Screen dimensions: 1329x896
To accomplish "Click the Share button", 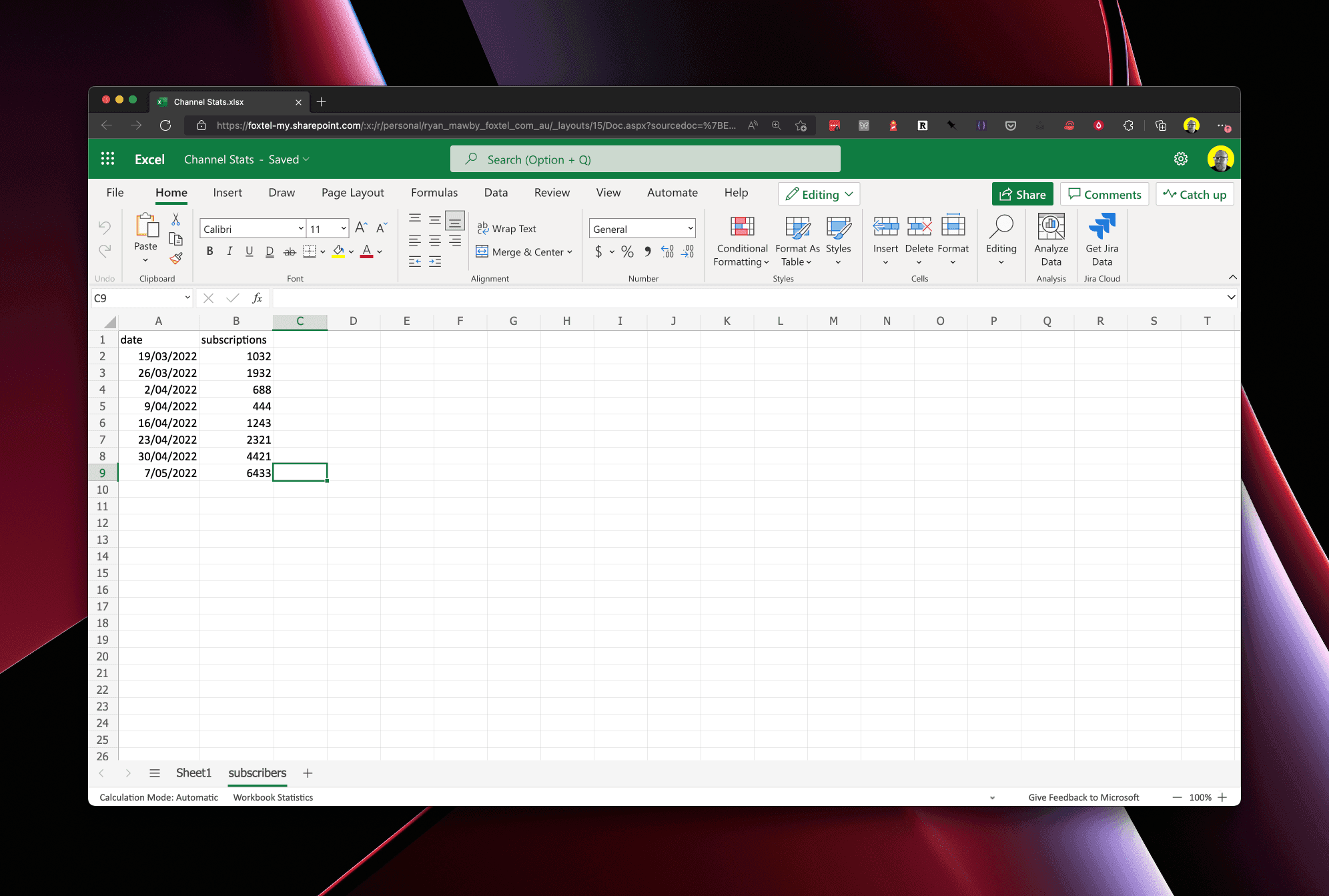I will point(1022,194).
